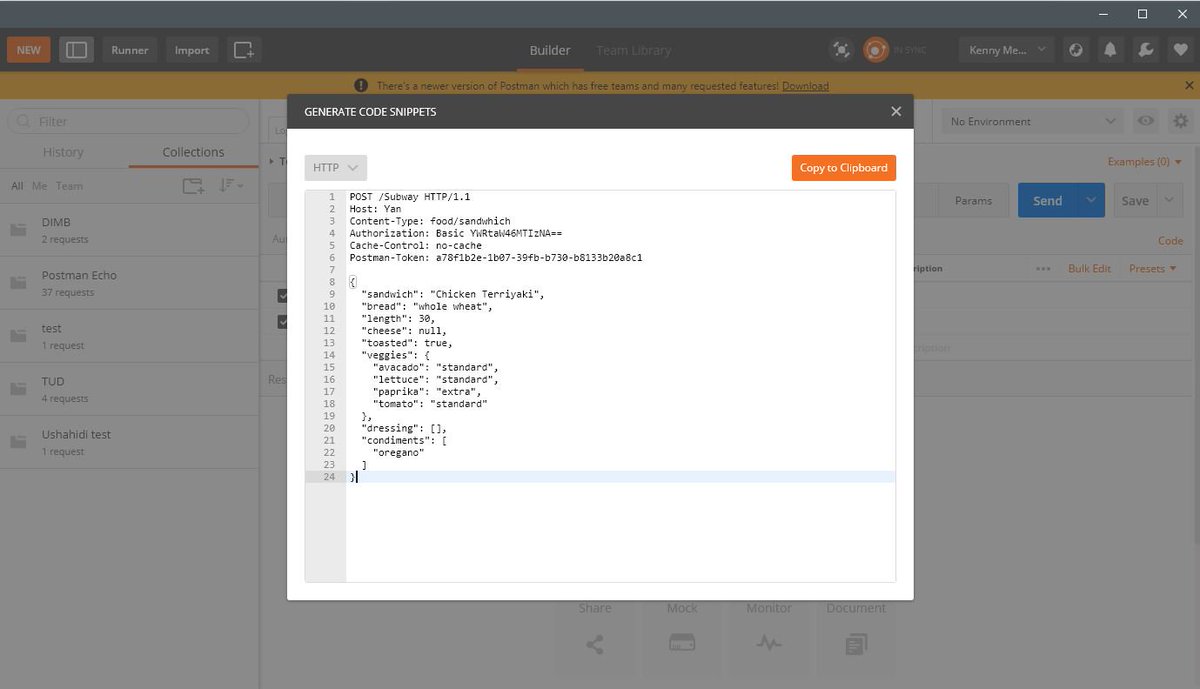Click the "oregano" line in code
Screen dimensions: 1200x689
pyautogui.click(x=398, y=452)
